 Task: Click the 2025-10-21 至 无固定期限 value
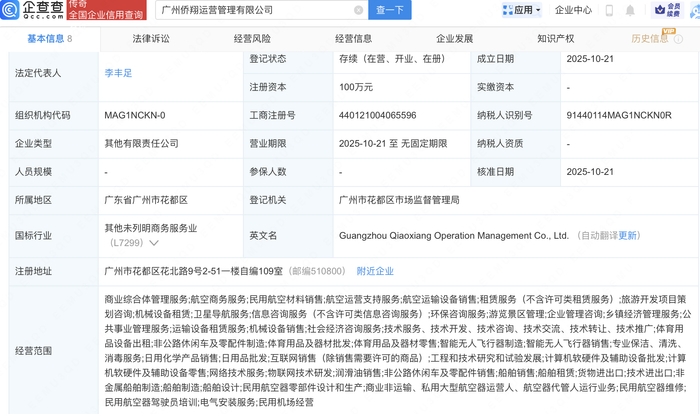pyautogui.click(x=393, y=143)
